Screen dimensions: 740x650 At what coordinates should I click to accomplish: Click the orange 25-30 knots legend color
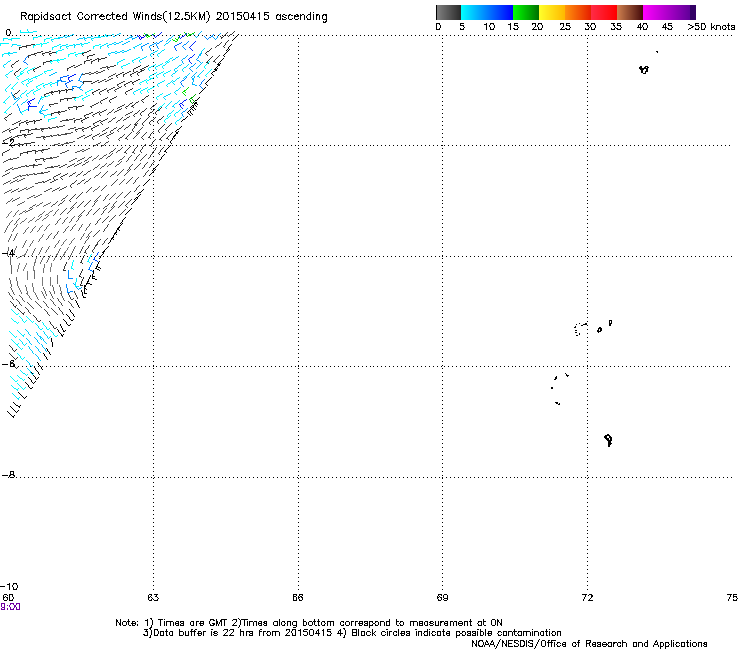[578, 12]
